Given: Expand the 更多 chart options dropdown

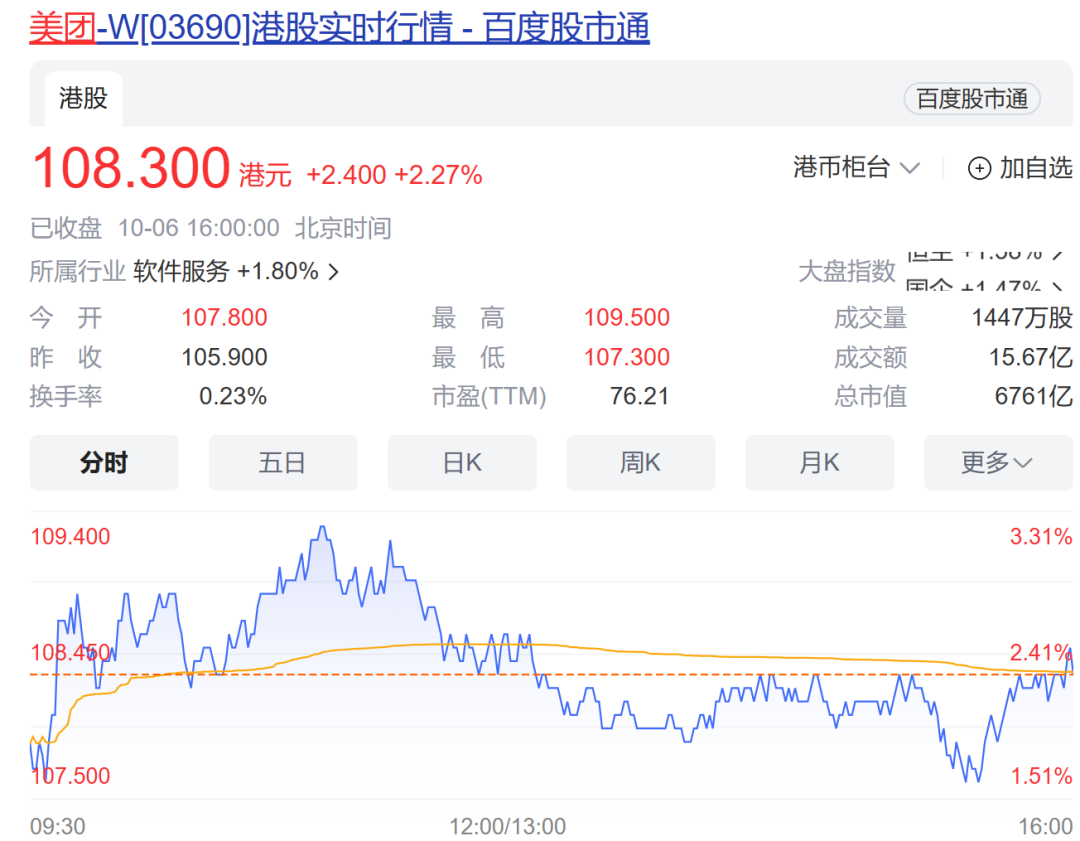Looking at the screenshot, I should [x=998, y=462].
